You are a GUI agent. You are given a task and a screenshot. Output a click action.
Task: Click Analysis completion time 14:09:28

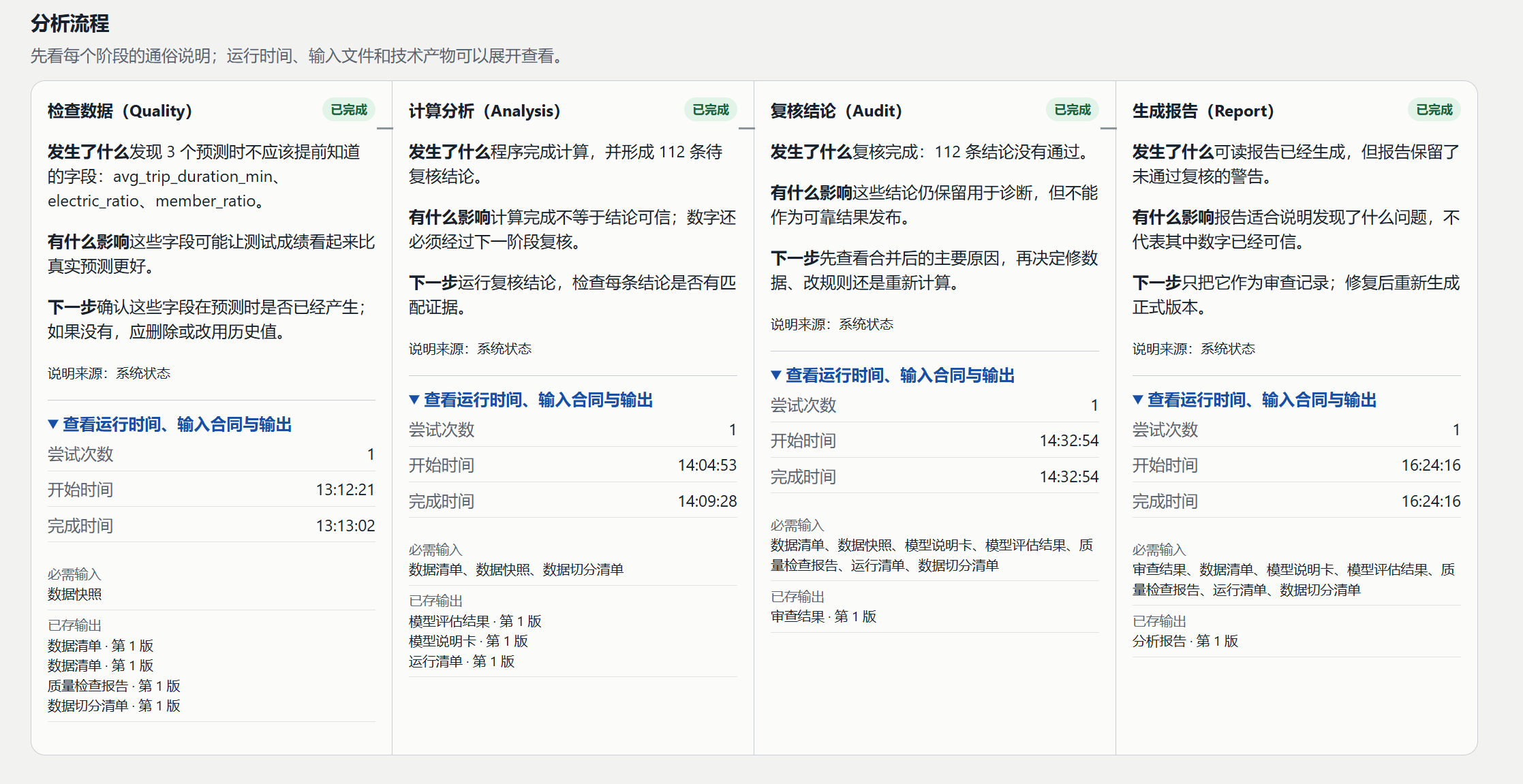[x=707, y=501]
